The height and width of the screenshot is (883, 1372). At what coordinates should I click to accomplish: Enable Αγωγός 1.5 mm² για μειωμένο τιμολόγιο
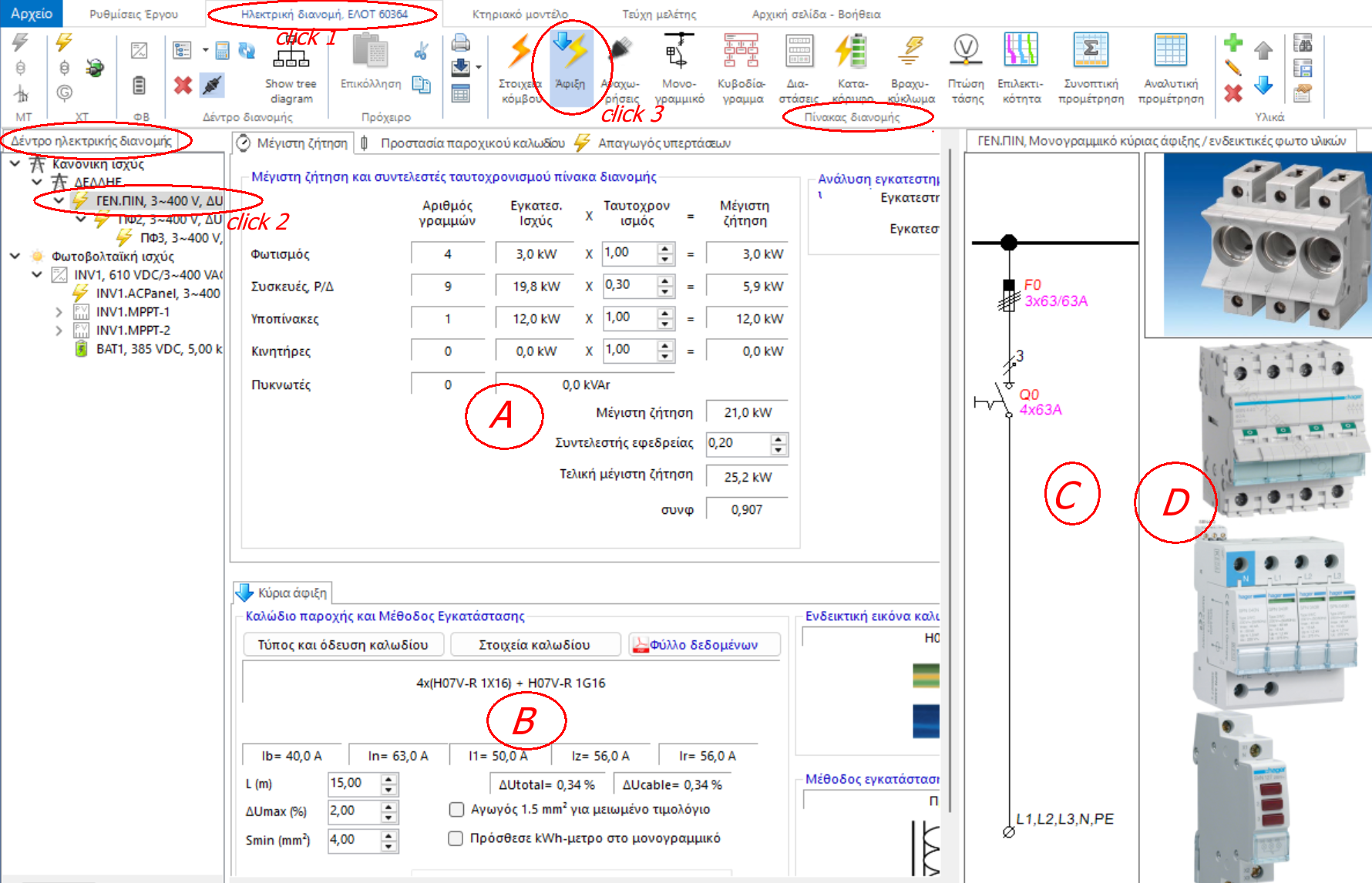[x=456, y=809]
